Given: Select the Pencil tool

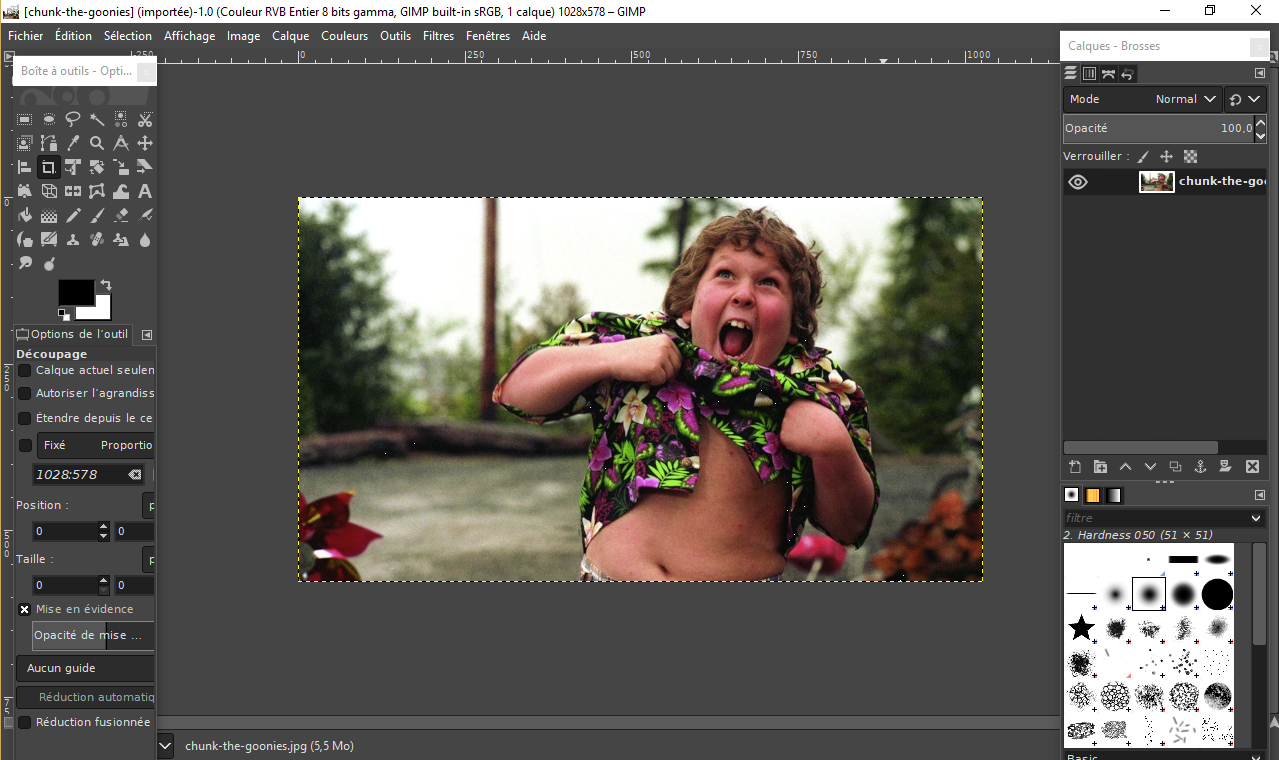Looking at the screenshot, I should [x=73, y=215].
